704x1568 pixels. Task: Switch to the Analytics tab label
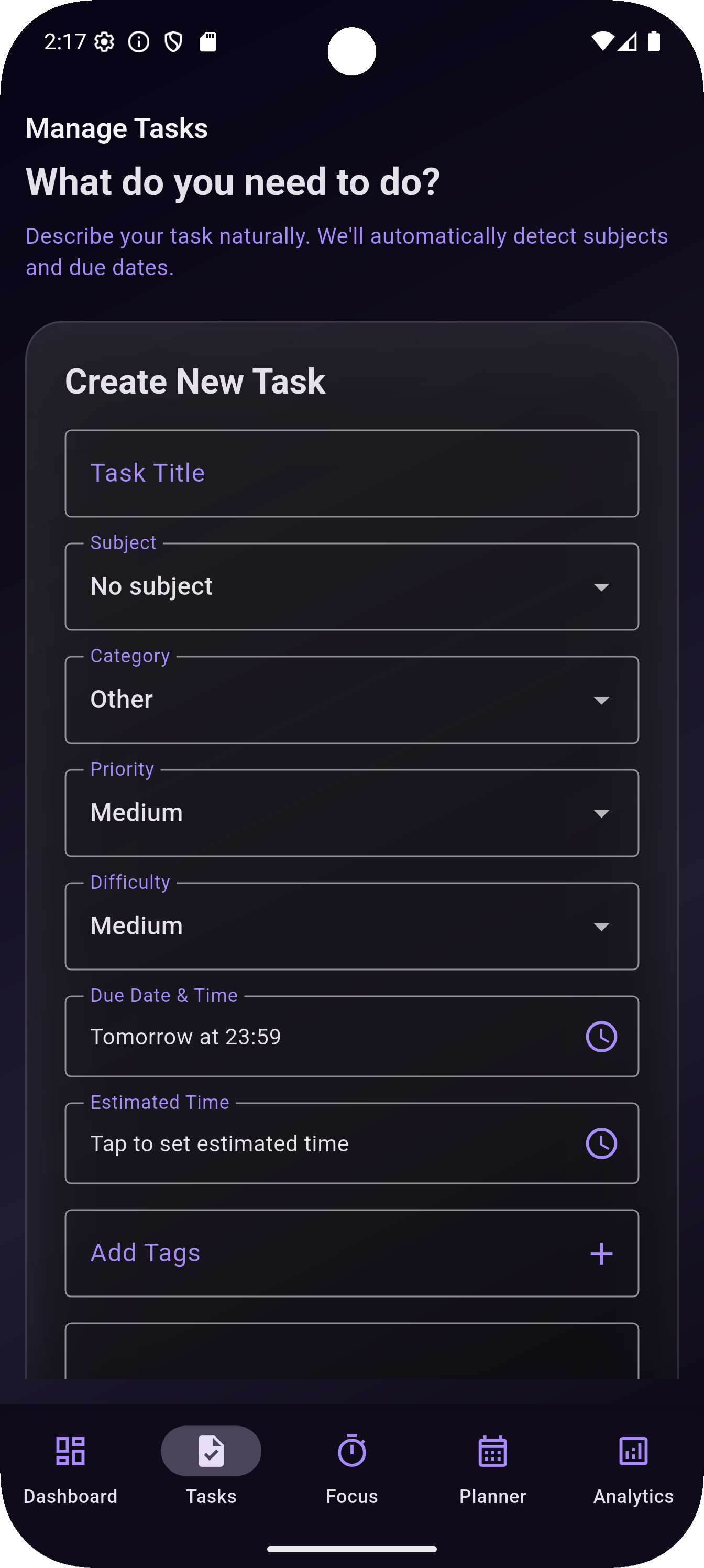(633, 1496)
